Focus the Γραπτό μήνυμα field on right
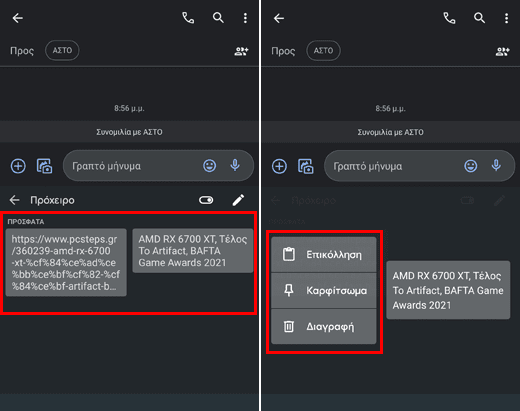520x411 pixels. (x=394, y=166)
